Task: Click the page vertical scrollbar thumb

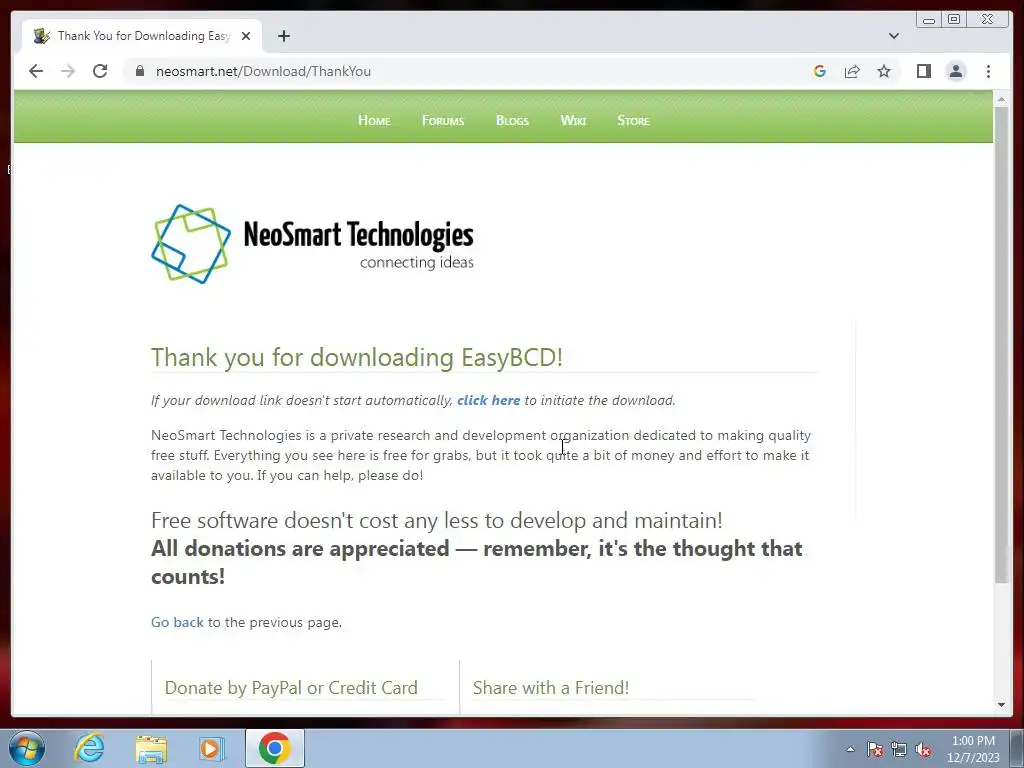Action: pyautogui.click(x=1001, y=344)
